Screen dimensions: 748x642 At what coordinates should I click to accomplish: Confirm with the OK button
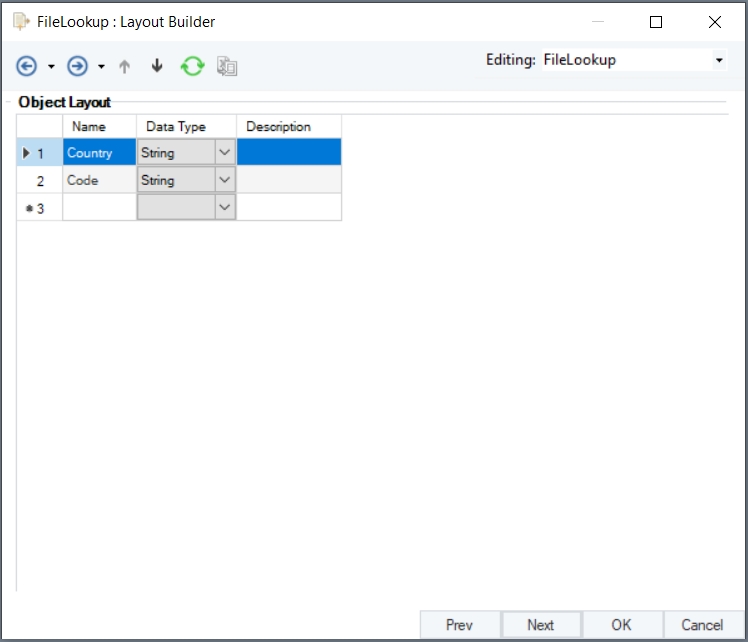coord(621,625)
